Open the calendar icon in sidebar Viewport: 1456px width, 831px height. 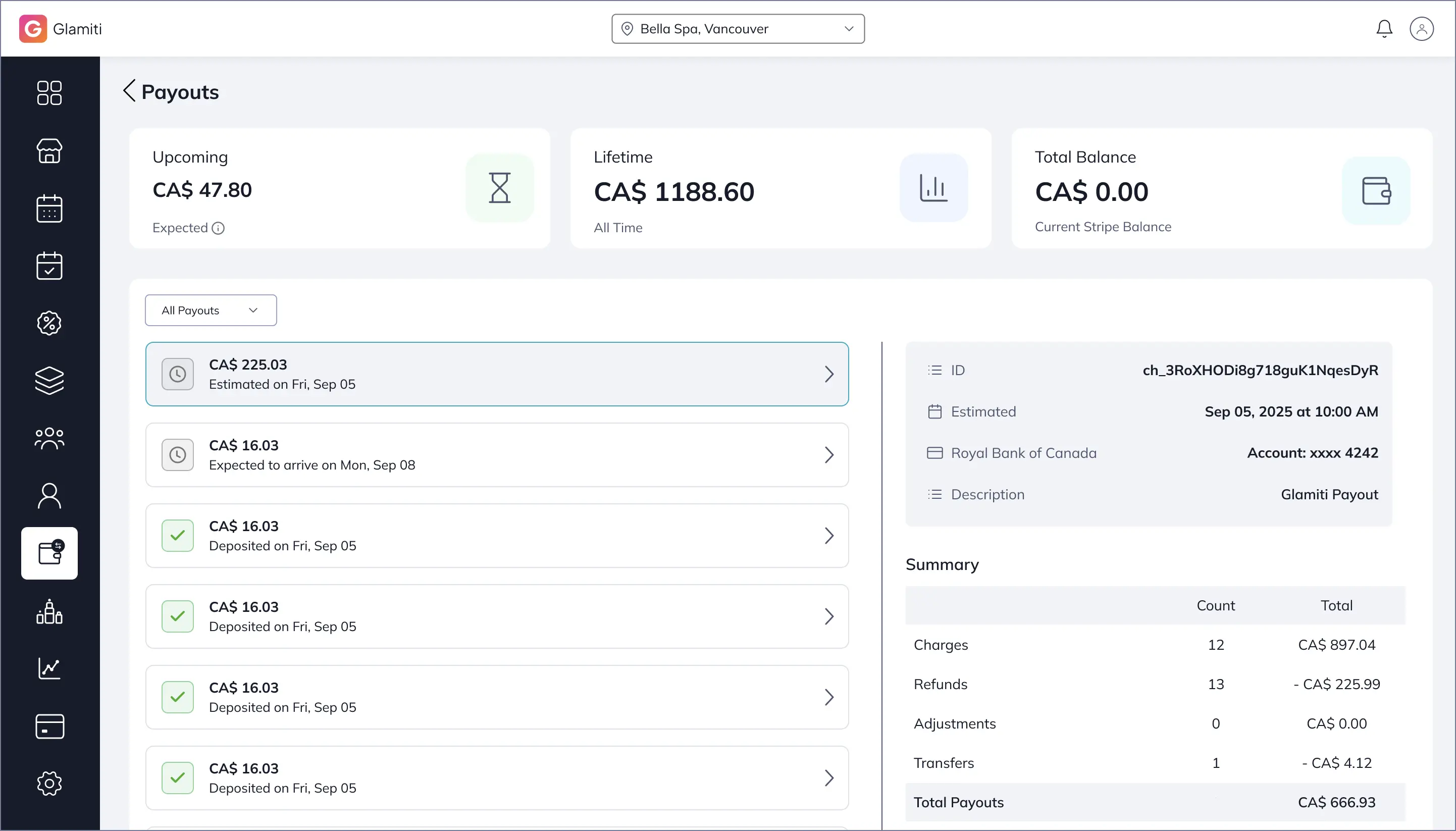click(49, 209)
